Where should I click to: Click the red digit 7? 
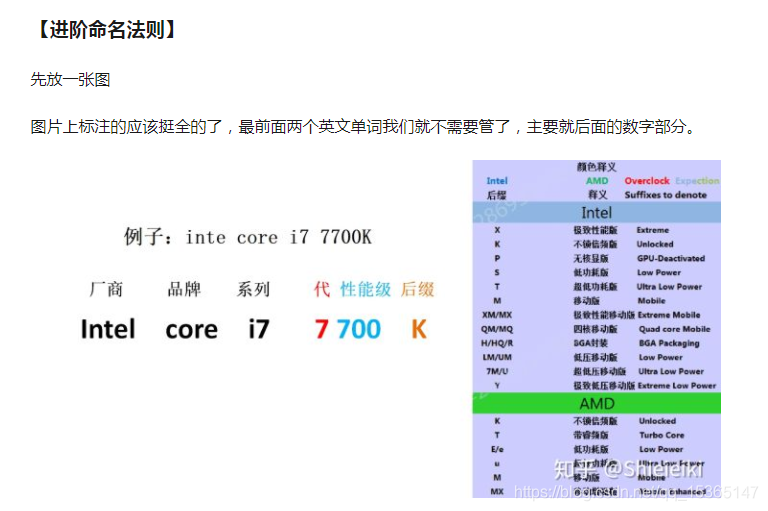(321, 329)
